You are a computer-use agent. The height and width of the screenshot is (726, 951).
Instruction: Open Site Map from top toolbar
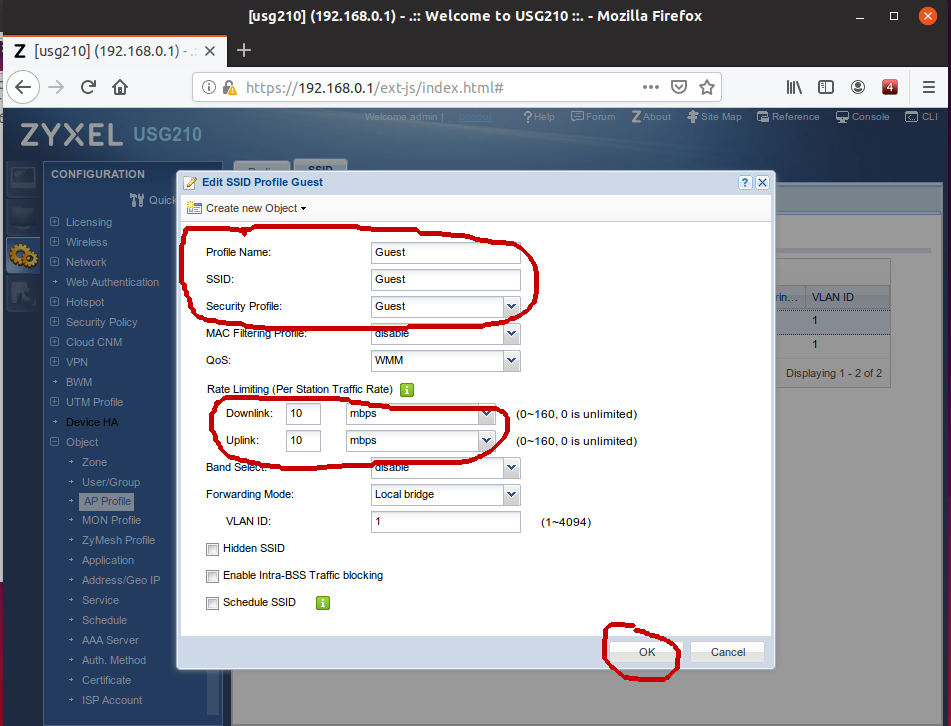[x=714, y=116]
